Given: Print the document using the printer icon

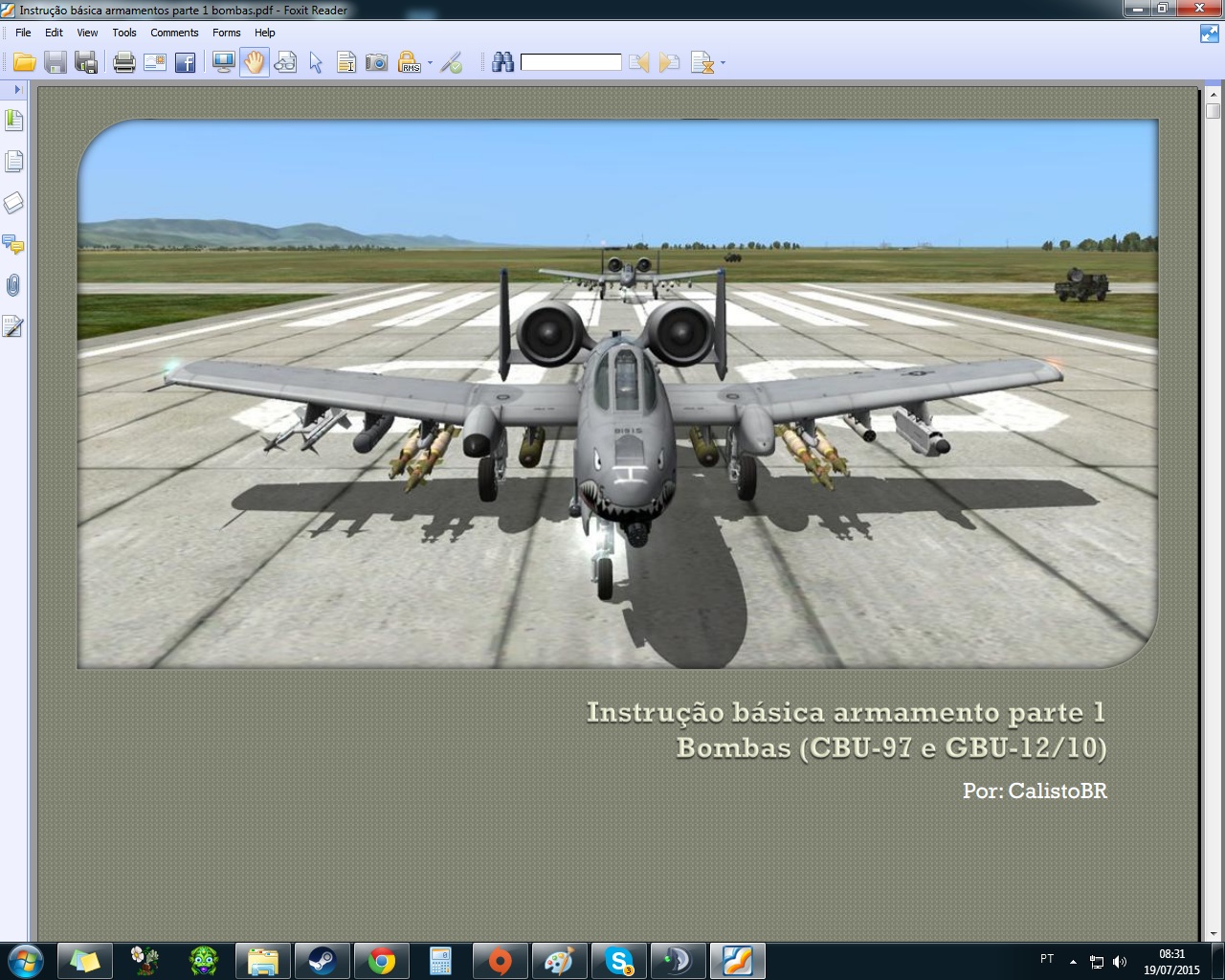Looking at the screenshot, I should pos(123,63).
